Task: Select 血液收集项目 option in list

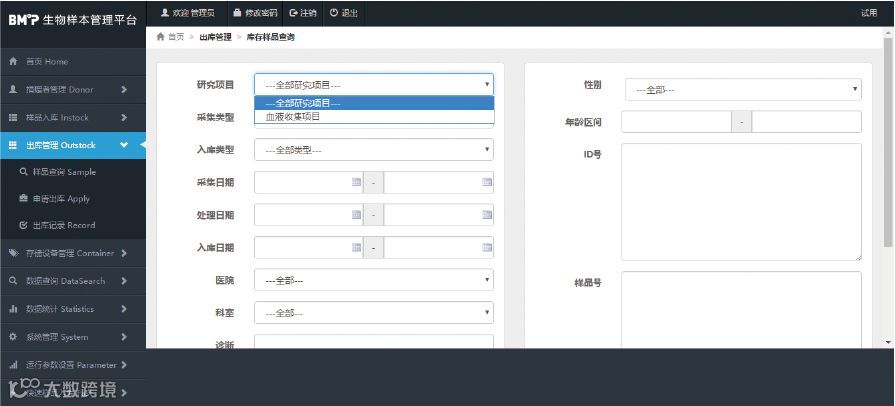Action: 374,116
